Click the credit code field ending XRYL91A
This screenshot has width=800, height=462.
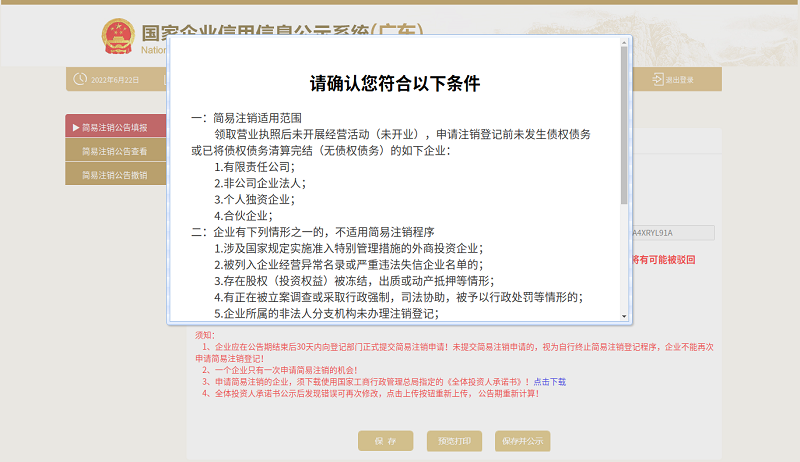pyautogui.click(x=672, y=233)
